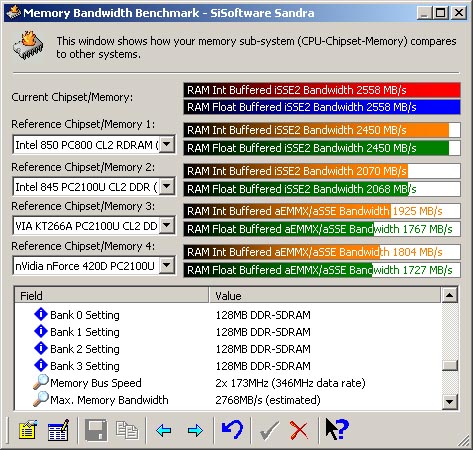This screenshot has height=450, width=473.
Task: Click the list scrollbar down arrow
Action: [x=450, y=402]
